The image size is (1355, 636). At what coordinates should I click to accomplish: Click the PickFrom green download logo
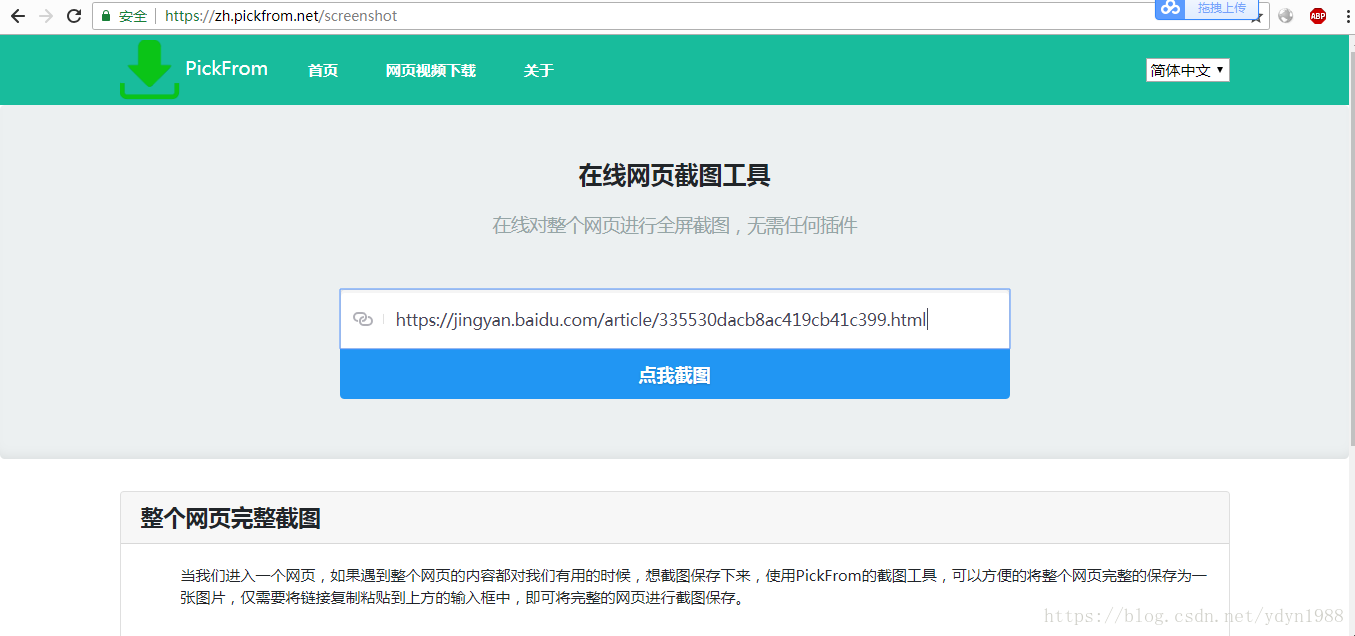(x=150, y=69)
